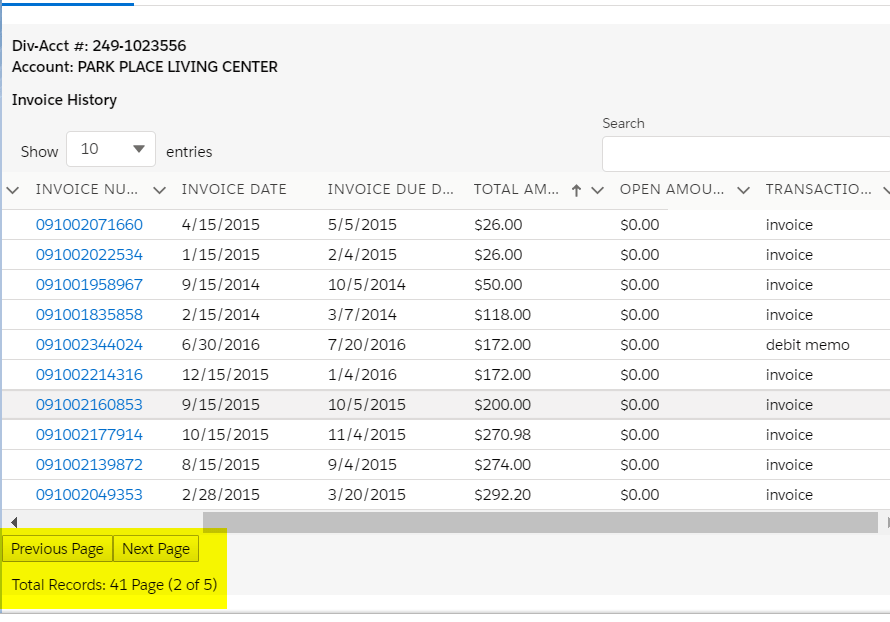Open the filter chevron on Transaction column
The image size is (890, 622).
click(x=884, y=189)
